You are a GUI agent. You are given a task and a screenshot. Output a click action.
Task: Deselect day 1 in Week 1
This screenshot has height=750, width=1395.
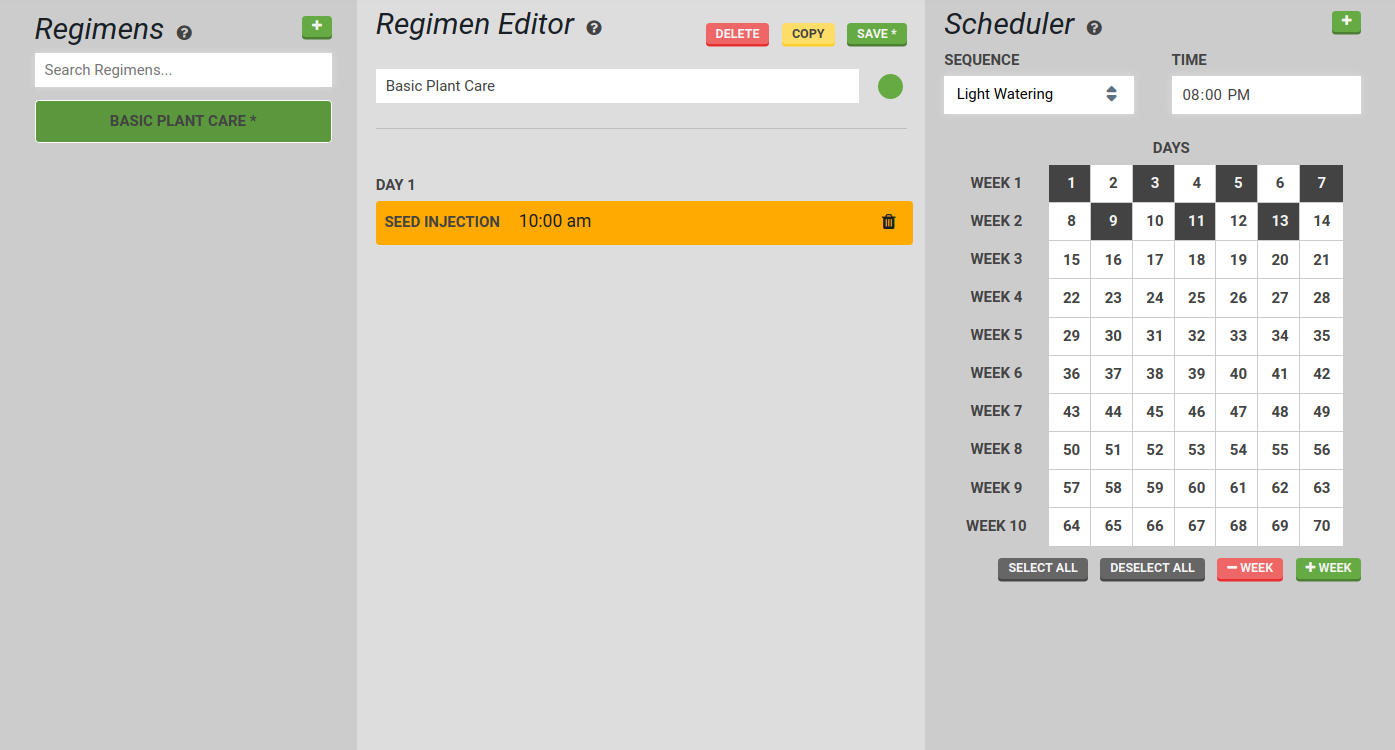coord(1070,183)
